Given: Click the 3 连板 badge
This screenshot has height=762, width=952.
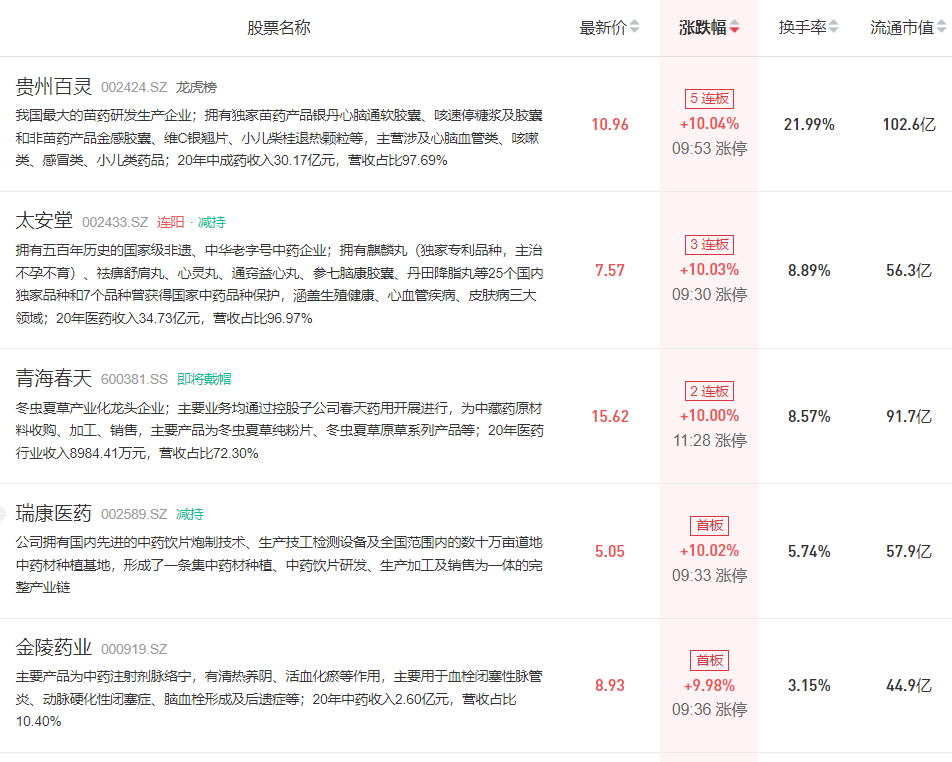Looking at the screenshot, I should click(x=709, y=245).
